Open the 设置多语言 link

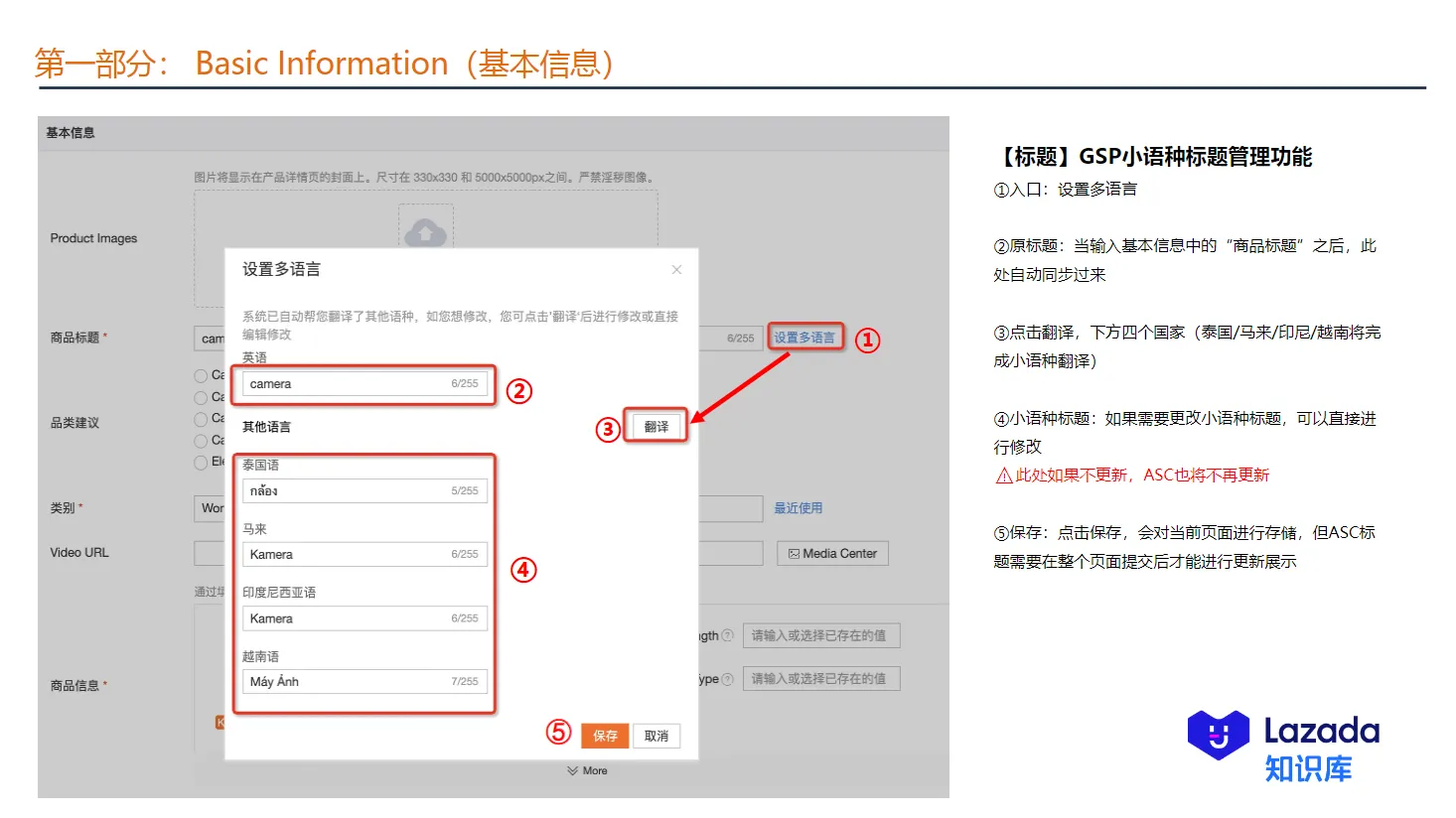click(x=803, y=338)
